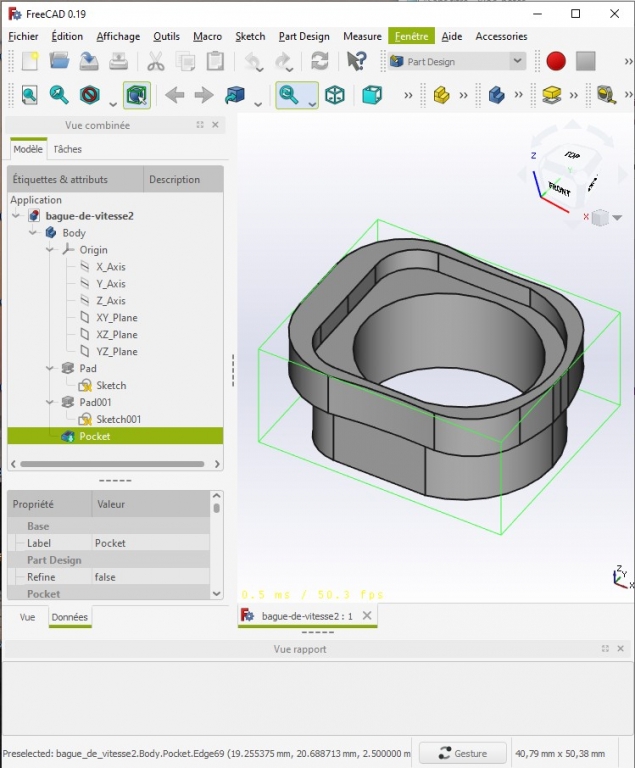
Task: Select the Données properties tab
Action: (70, 617)
